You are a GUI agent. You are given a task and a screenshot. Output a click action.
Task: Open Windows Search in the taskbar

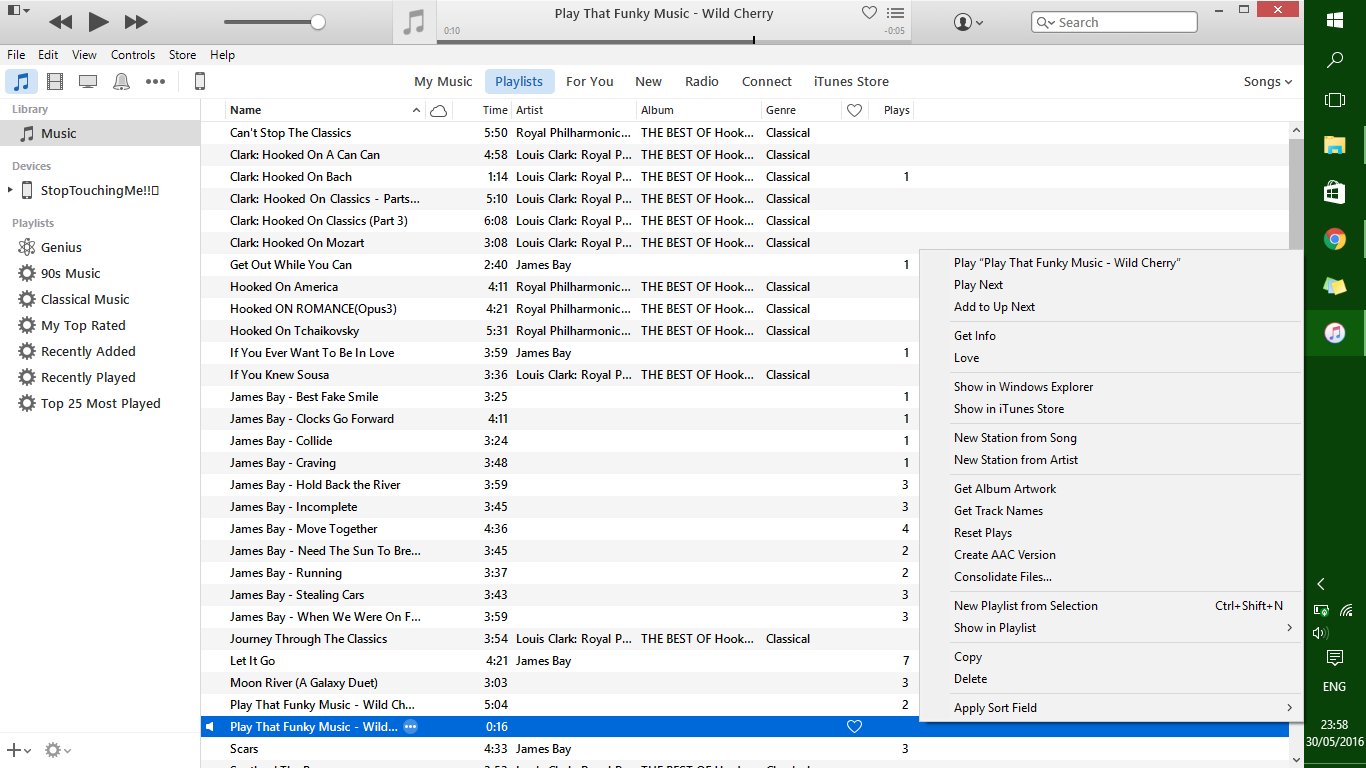tap(1334, 60)
